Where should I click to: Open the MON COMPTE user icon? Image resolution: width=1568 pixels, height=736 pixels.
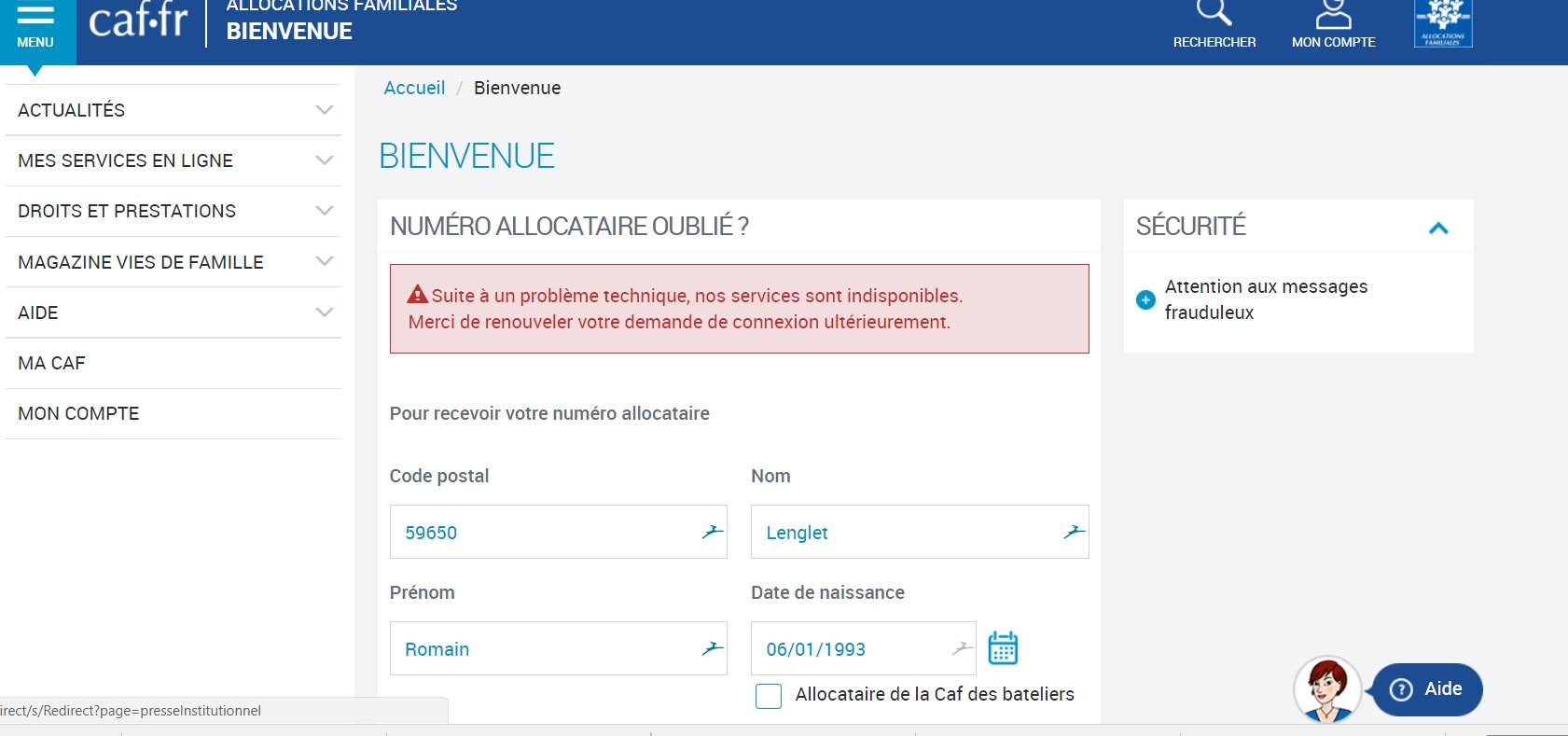[x=1333, y=14]
